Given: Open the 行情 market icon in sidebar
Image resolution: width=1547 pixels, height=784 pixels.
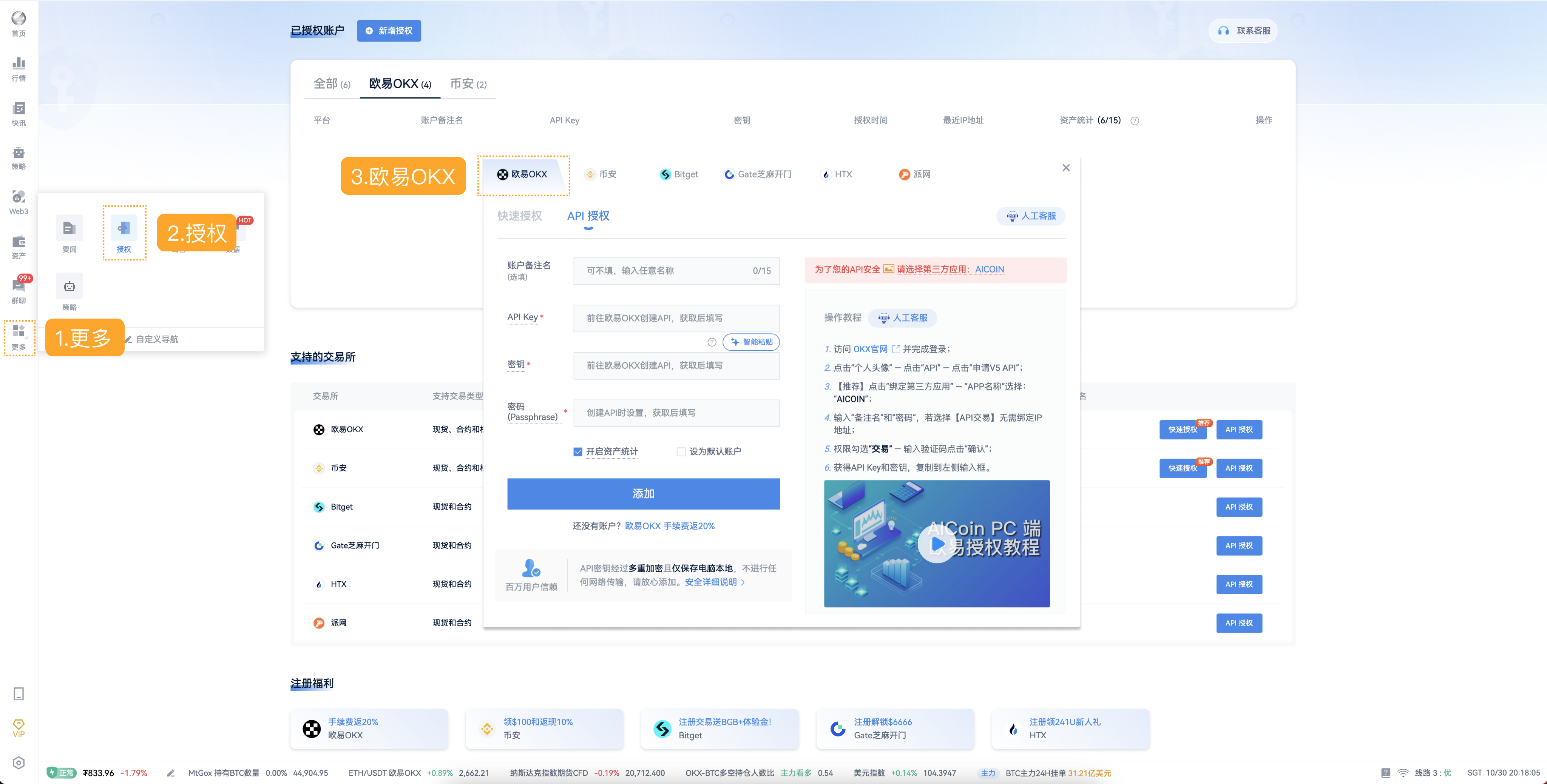Looking at the screenshot, I should (19, 69).
